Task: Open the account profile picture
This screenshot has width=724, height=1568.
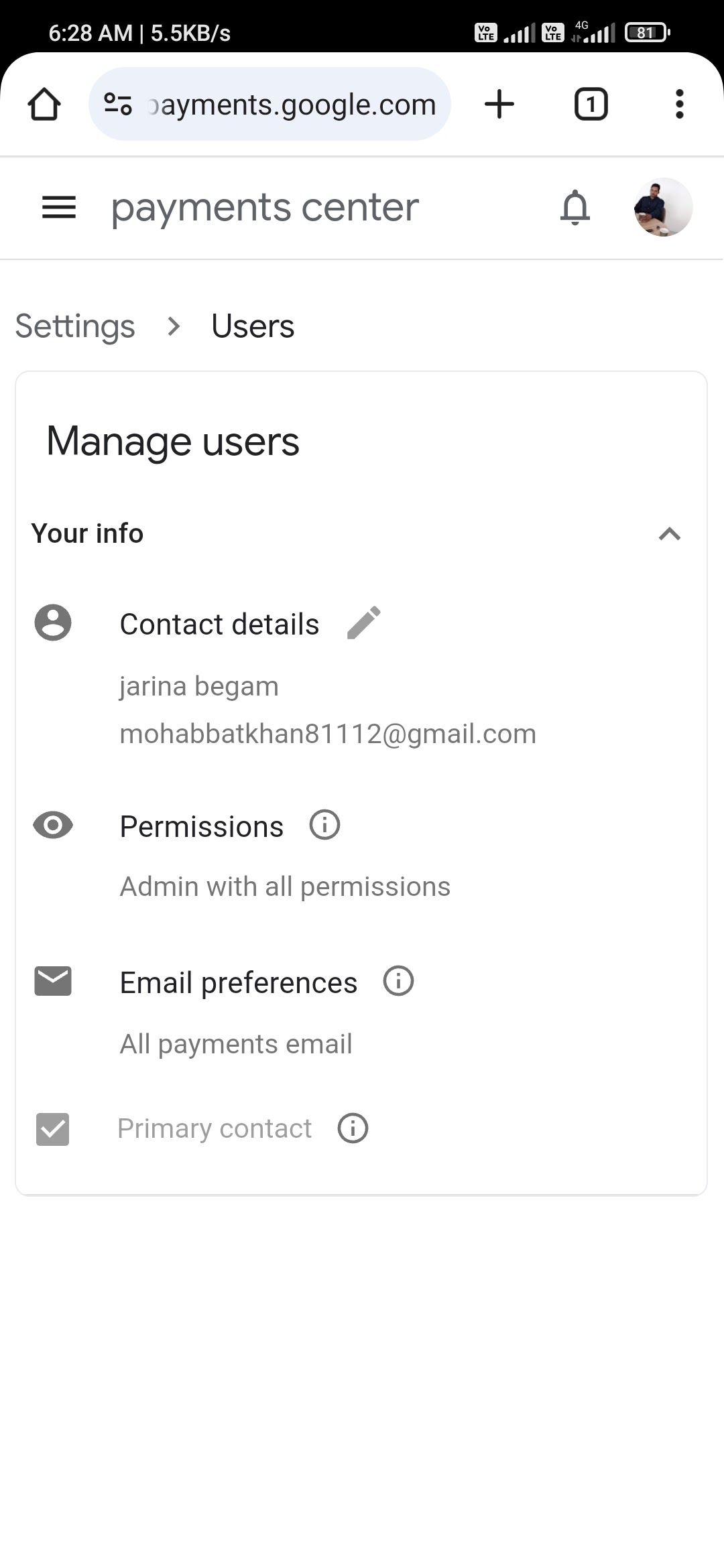Action: click(662, 207)
